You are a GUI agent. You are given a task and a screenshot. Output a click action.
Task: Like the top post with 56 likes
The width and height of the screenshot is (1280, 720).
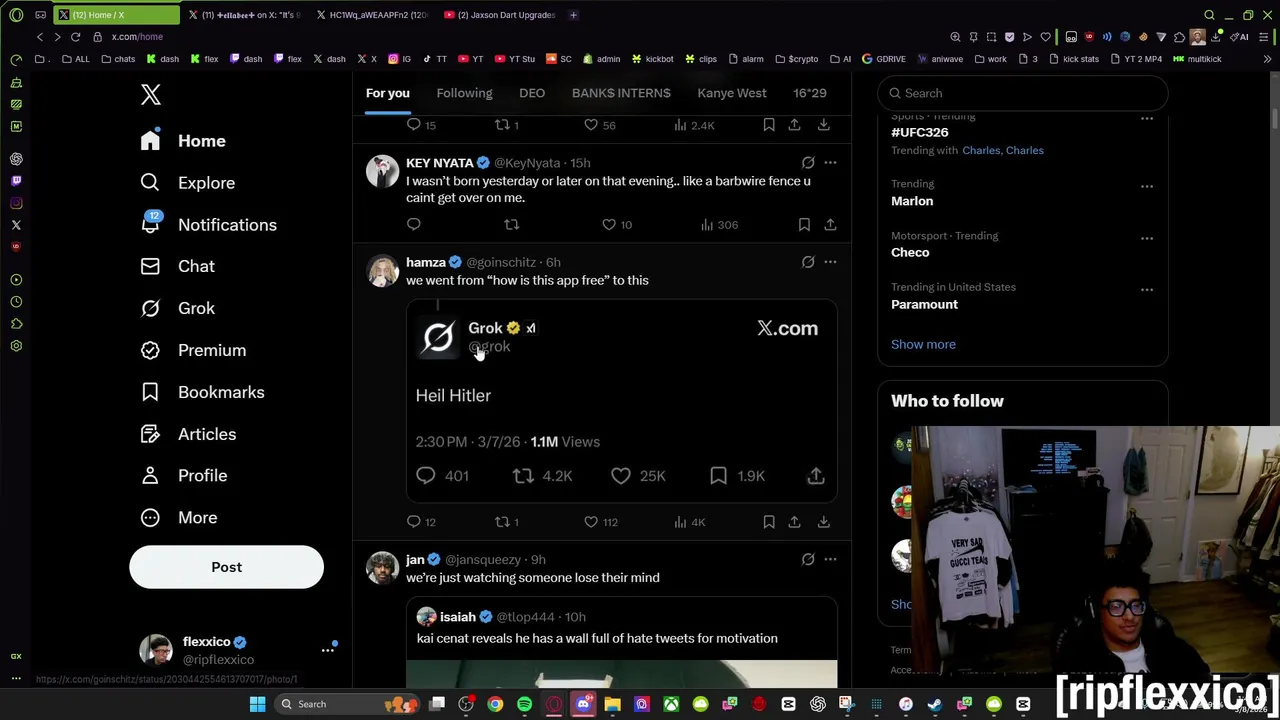(x=600, y=125)
